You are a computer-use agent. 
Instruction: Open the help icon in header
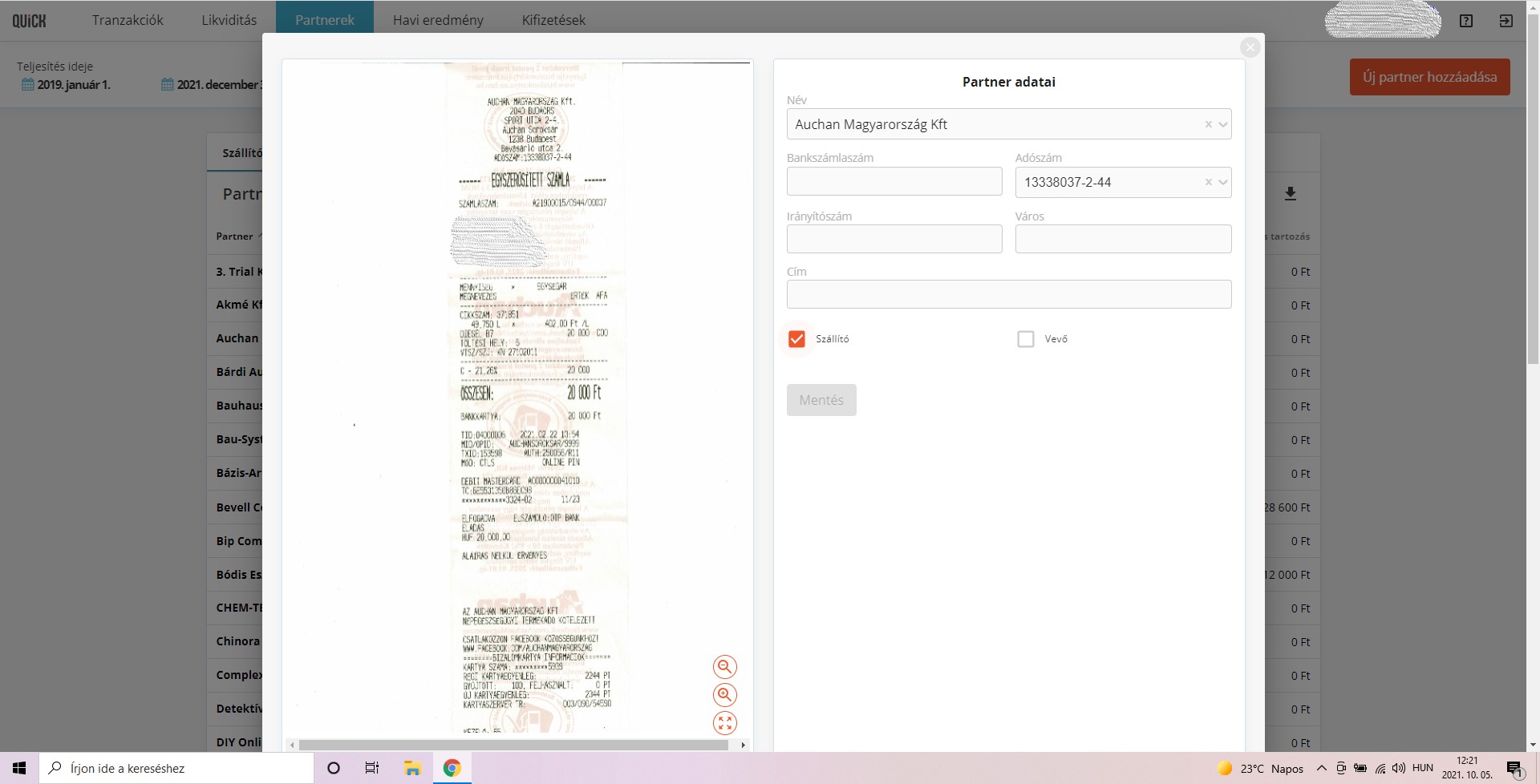coord(1466,21)
